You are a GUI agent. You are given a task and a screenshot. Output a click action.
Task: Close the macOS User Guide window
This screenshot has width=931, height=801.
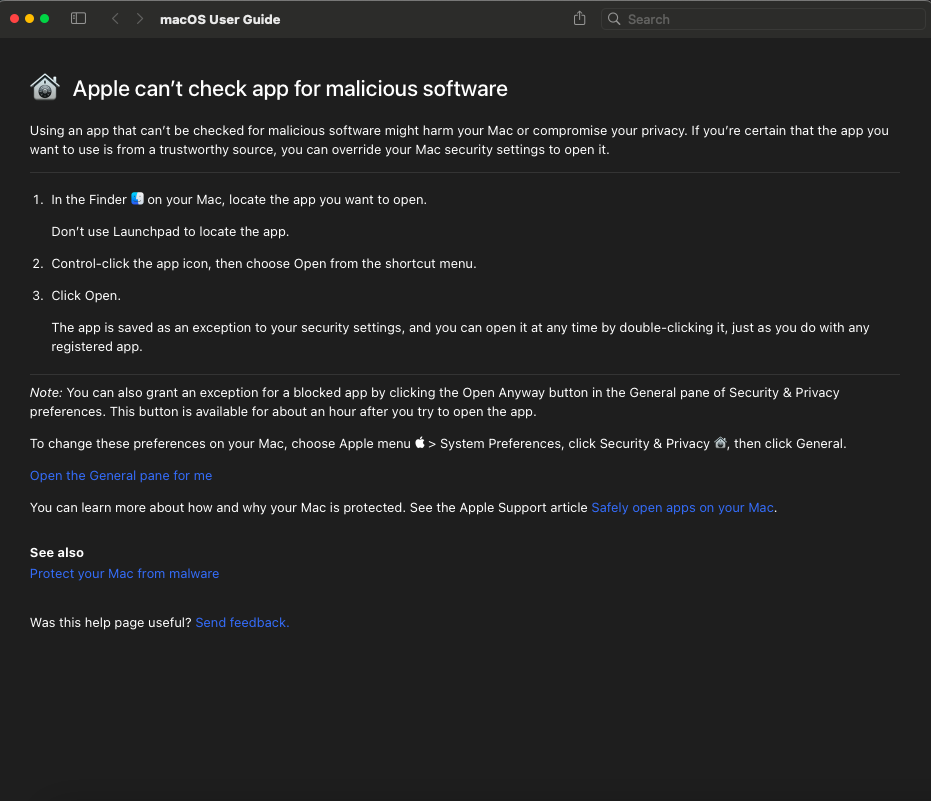click(x=15, y=18)
